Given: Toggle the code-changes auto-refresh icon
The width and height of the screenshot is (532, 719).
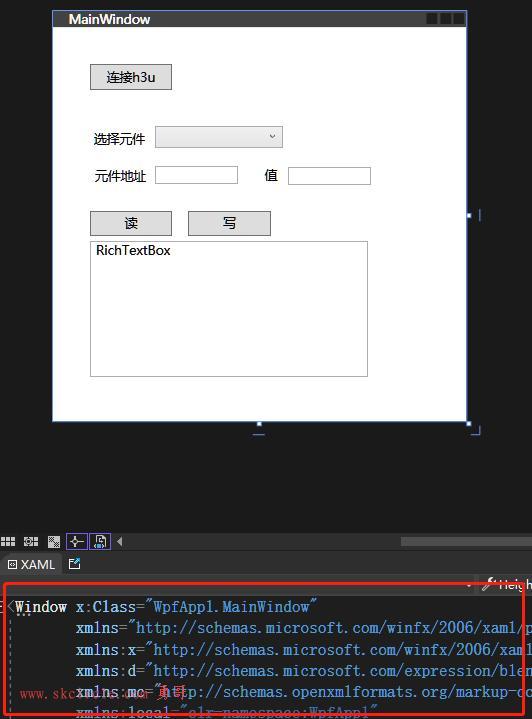Looking at the screenshot, I should point(100,542).
